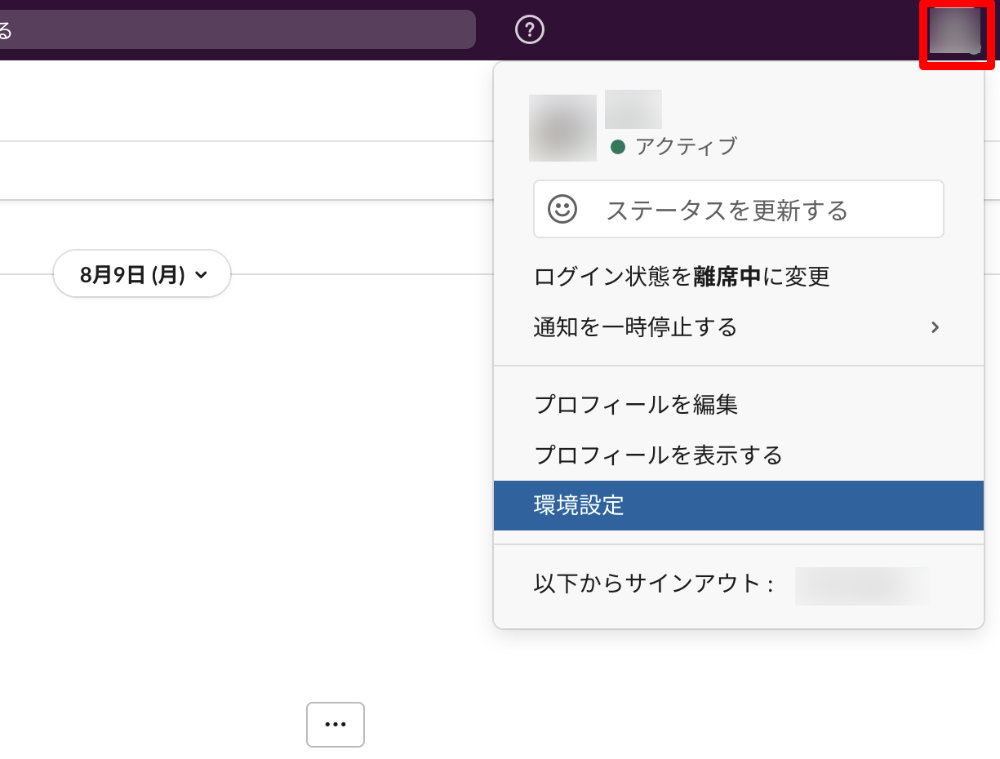Click the blurred workspace name beside sign out

[861, 586]
